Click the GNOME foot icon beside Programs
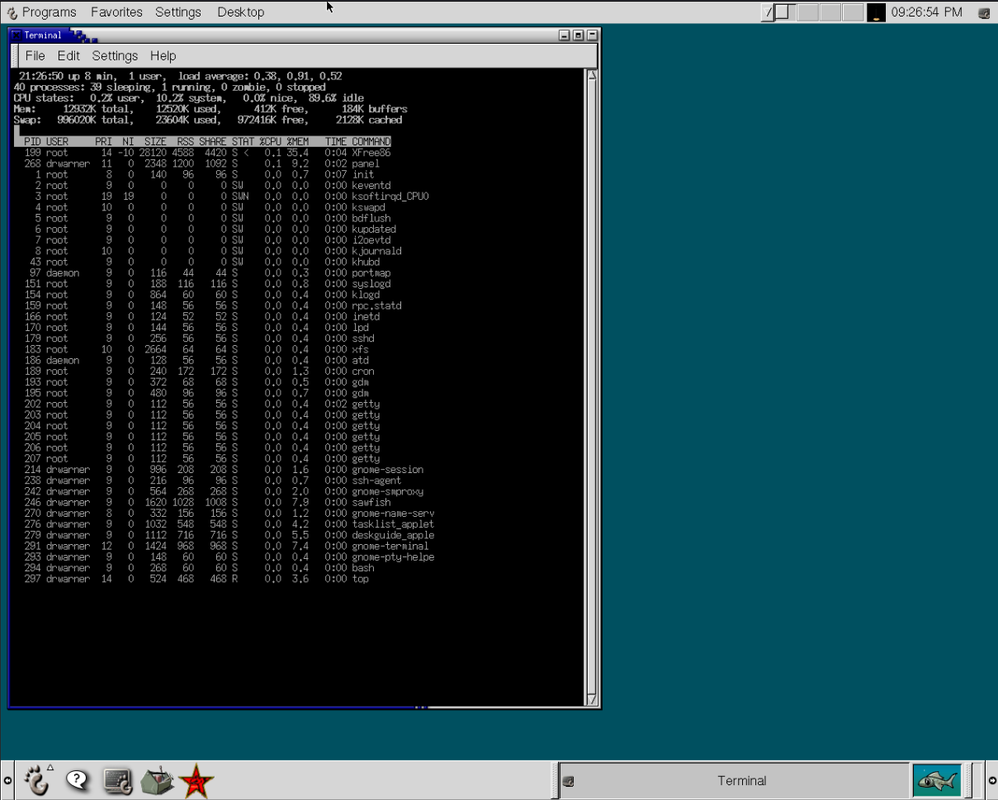The image size is (998, 800). click(x=11, y=13)
